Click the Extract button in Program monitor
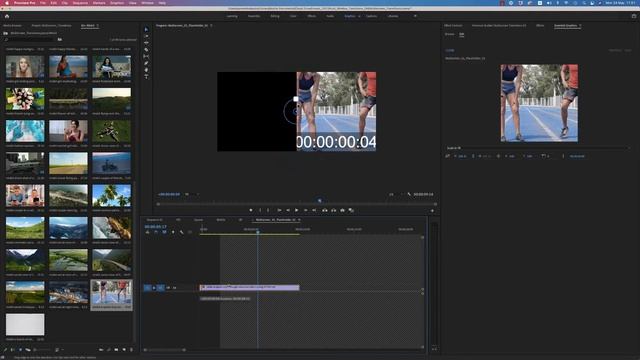This screenshot has width=640, height=360. 333,210
